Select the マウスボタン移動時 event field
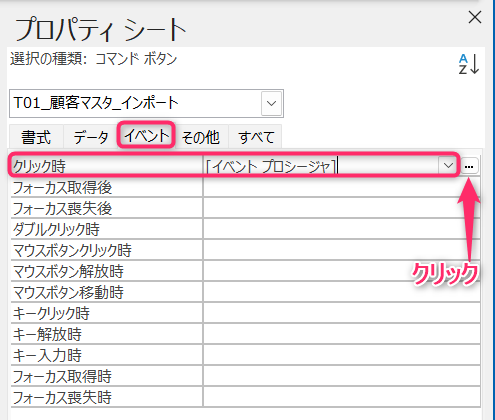This screenshot has width=495, height=420. pyautogui.click(x=342, y=292)
